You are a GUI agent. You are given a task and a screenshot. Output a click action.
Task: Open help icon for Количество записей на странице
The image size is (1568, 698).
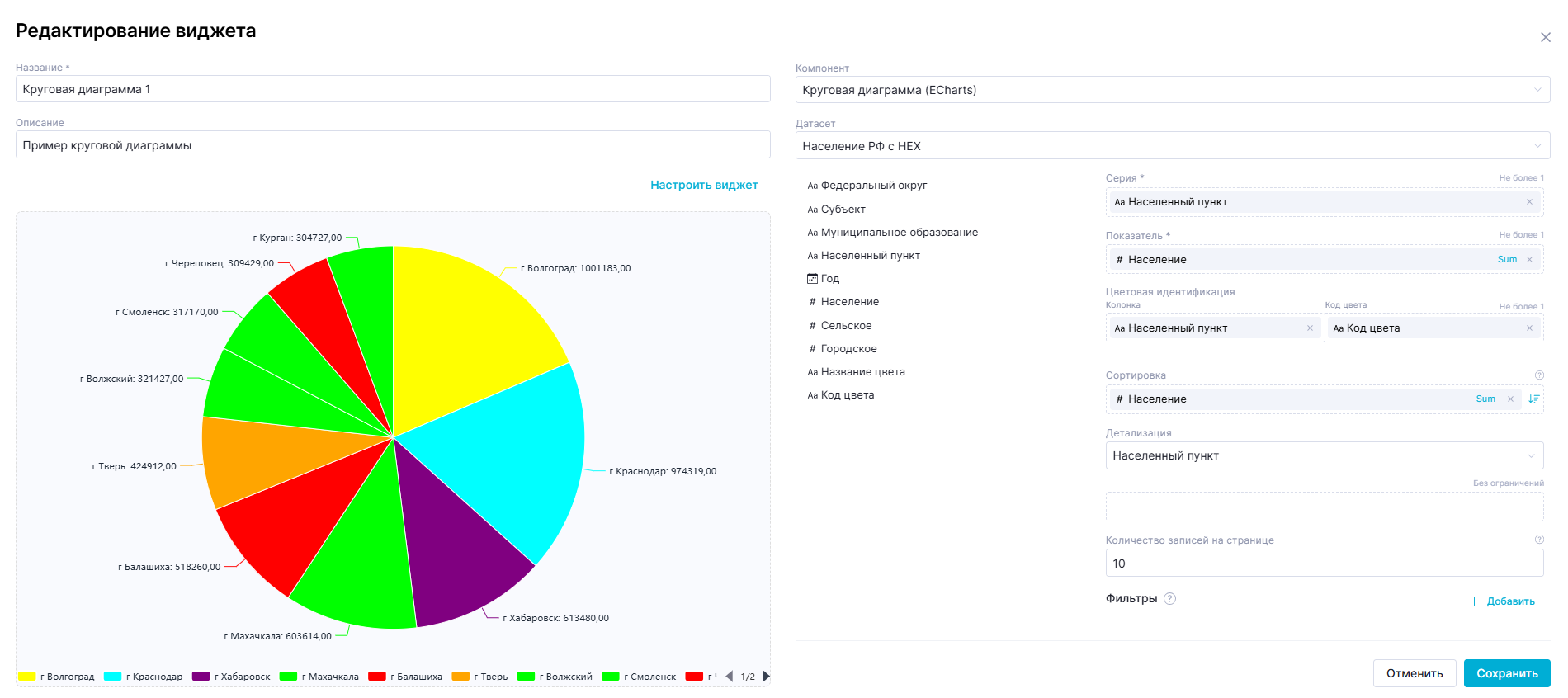tap(1538, 540)
